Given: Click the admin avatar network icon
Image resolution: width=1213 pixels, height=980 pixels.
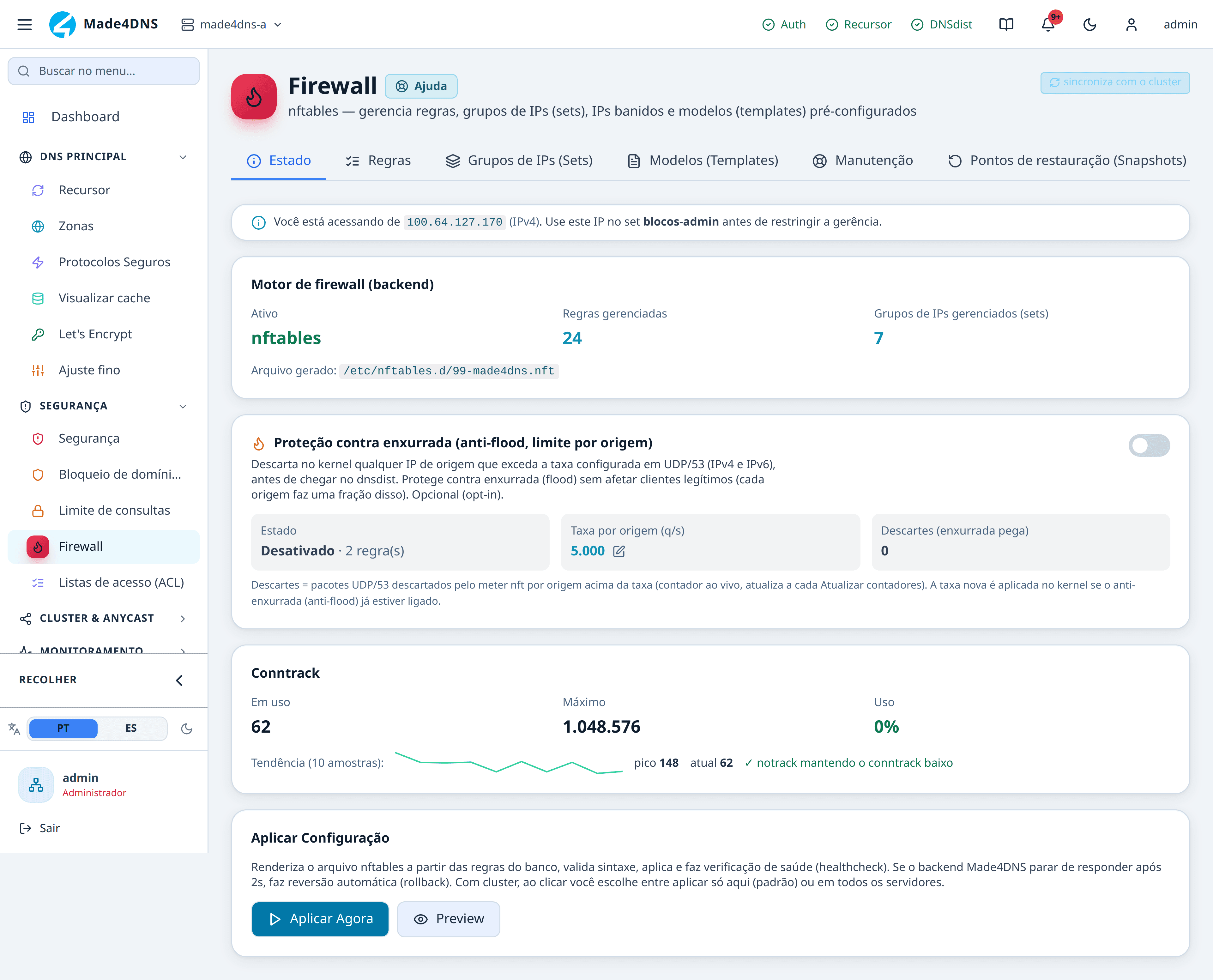Looking at the screenshot, I should [36, 785].
